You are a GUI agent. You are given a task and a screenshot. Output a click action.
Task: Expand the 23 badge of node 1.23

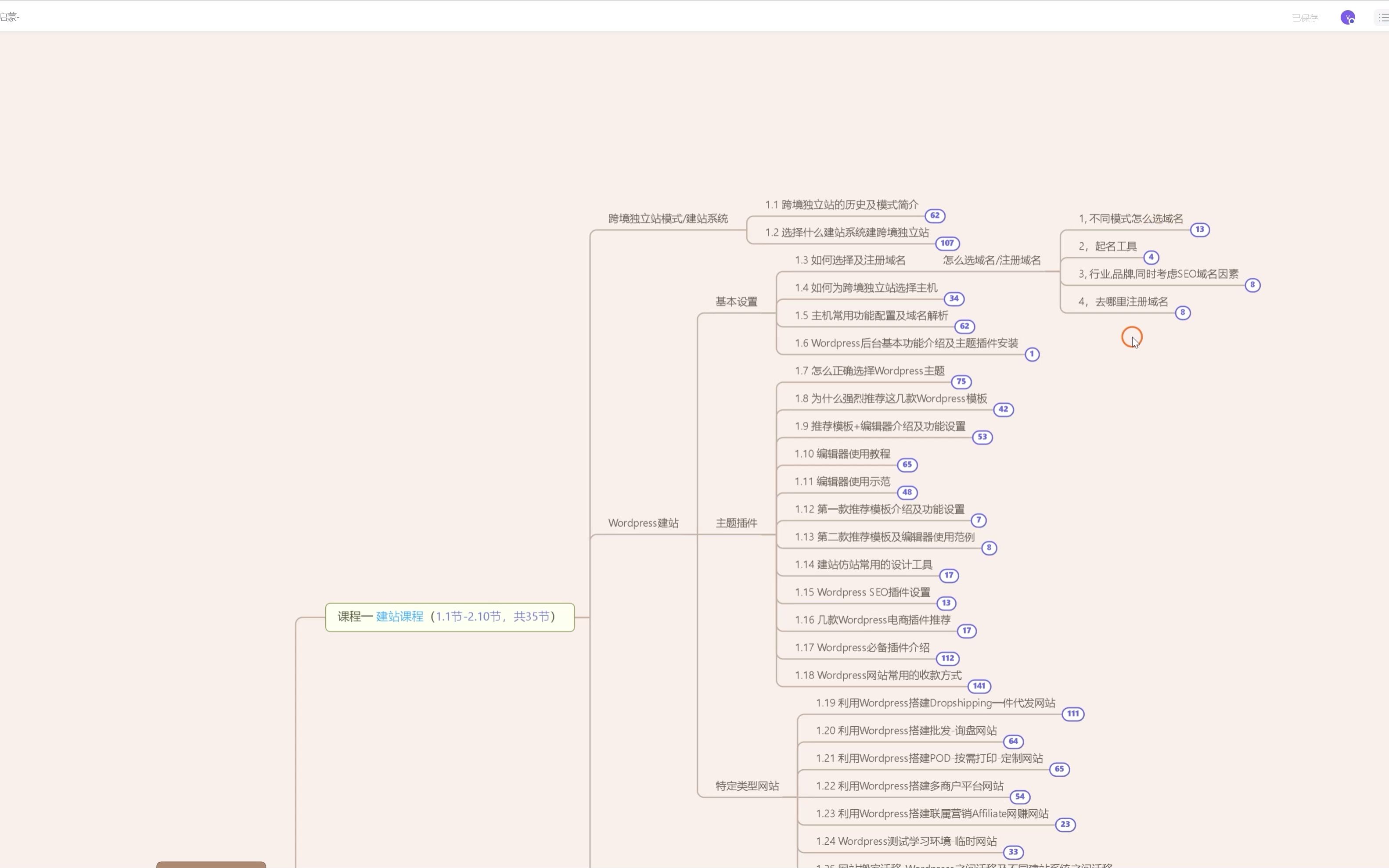click(1065, 825)
